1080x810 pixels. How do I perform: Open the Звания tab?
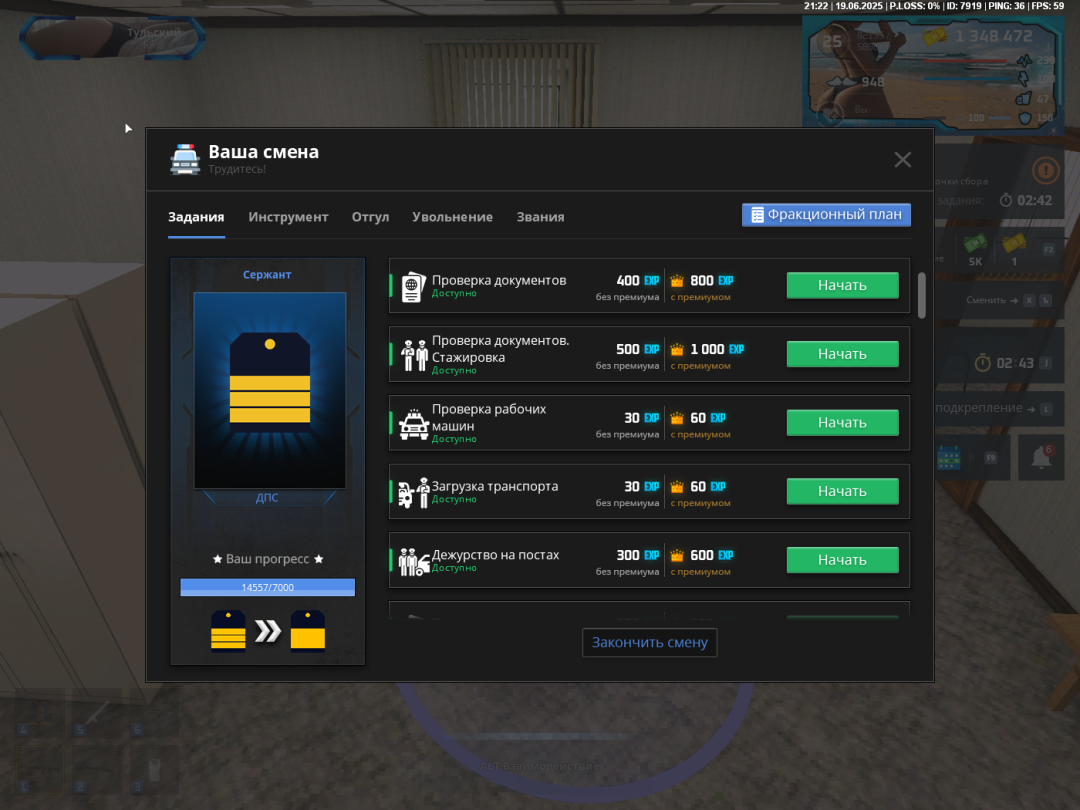pyautogui.click(x=540, y=217)
